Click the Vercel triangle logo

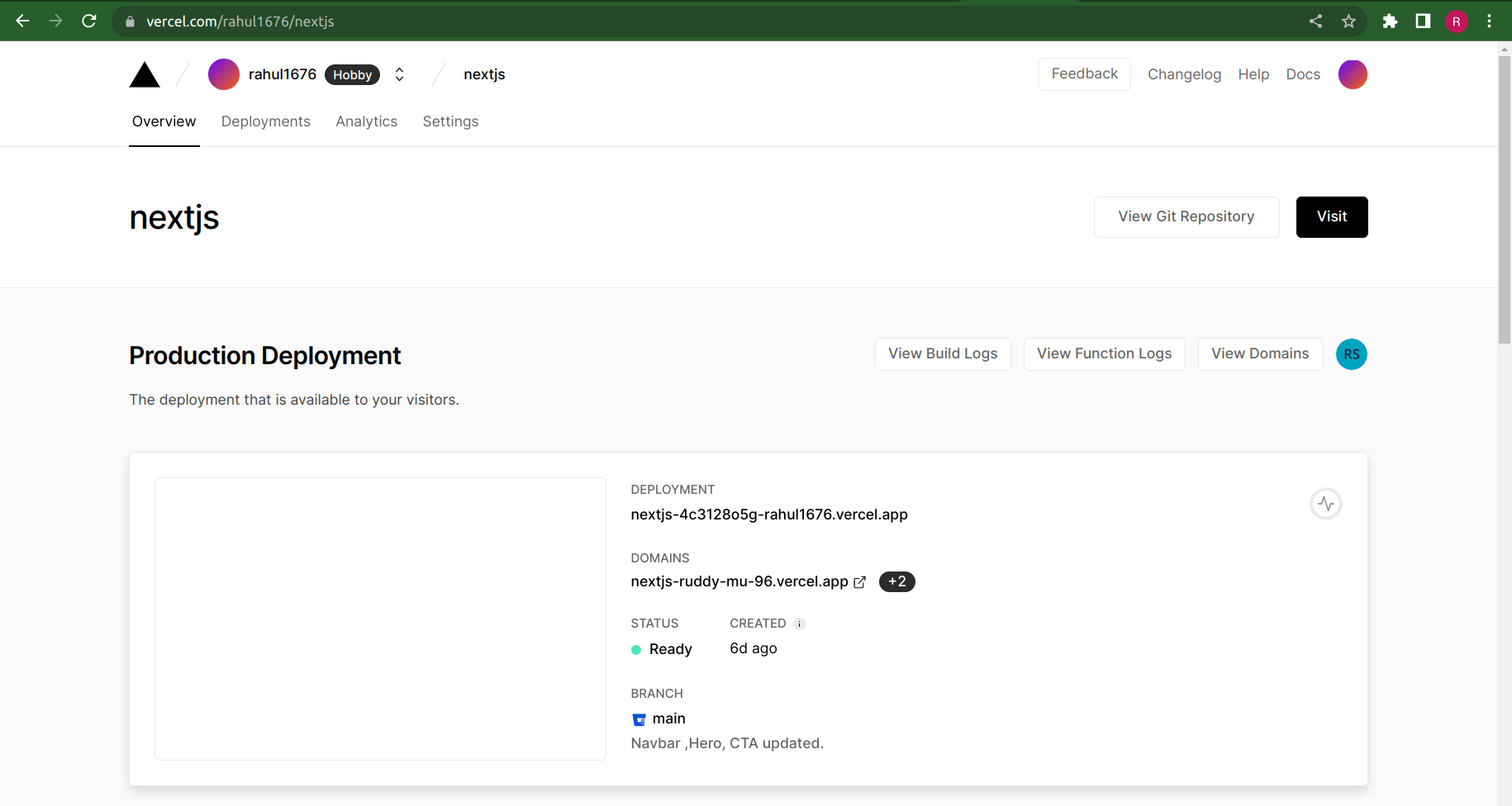click(145, 74)
